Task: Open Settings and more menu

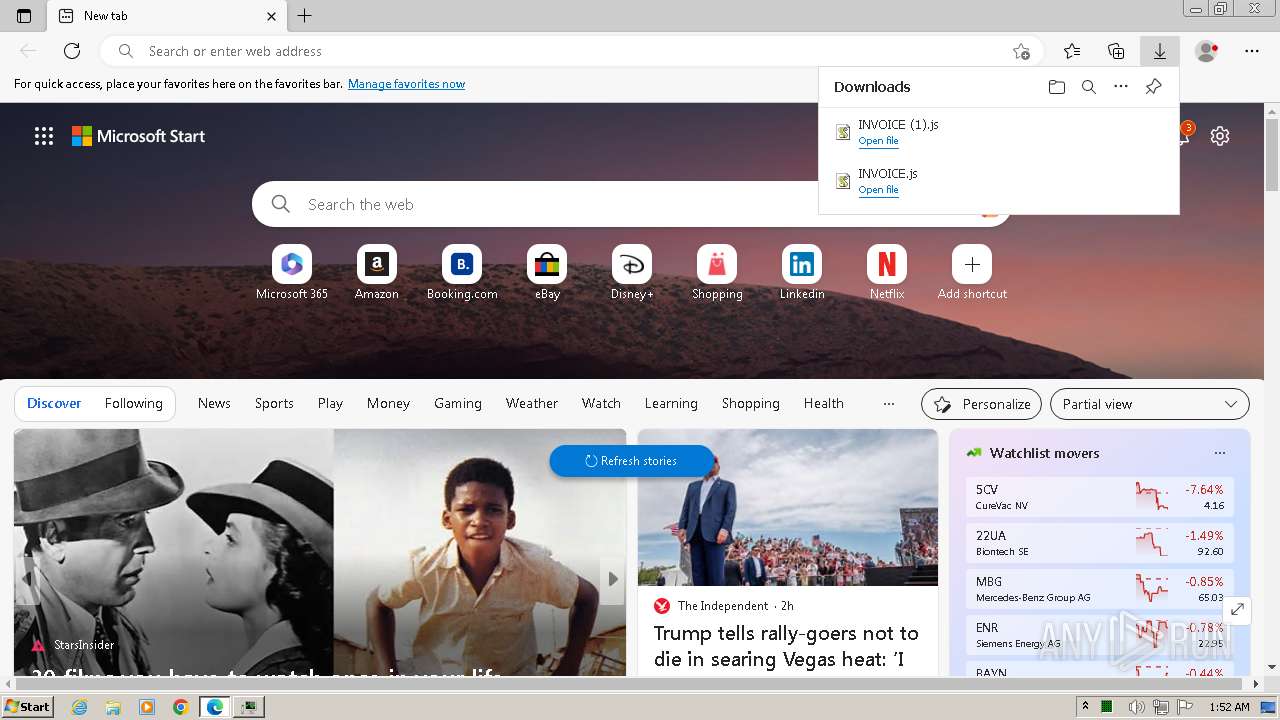Action: [x=1252, y=51]
